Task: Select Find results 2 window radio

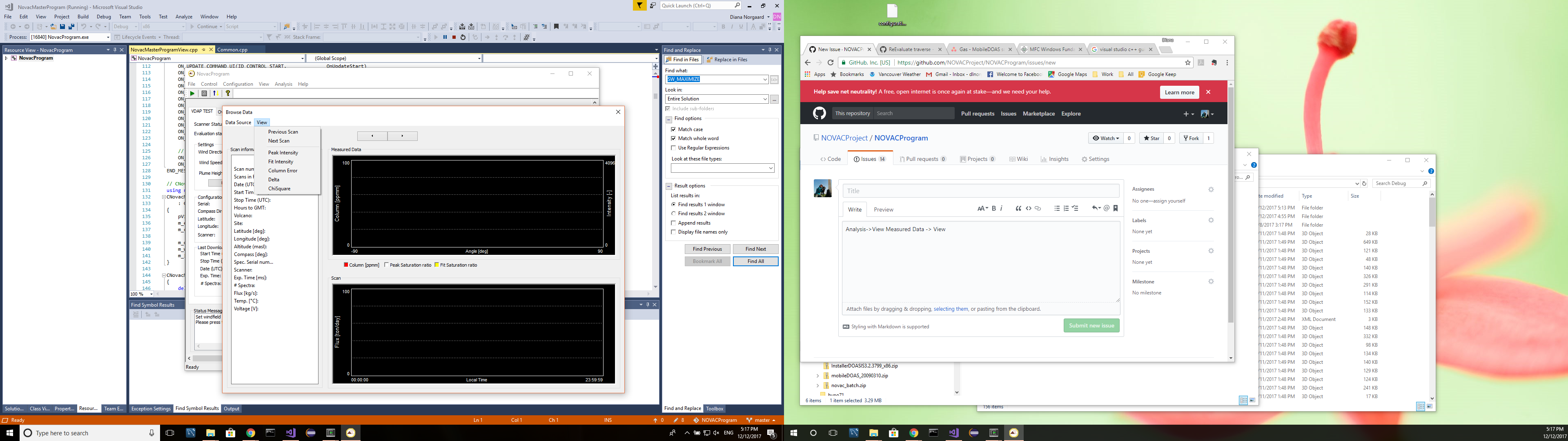Action: tap(673, 214)
